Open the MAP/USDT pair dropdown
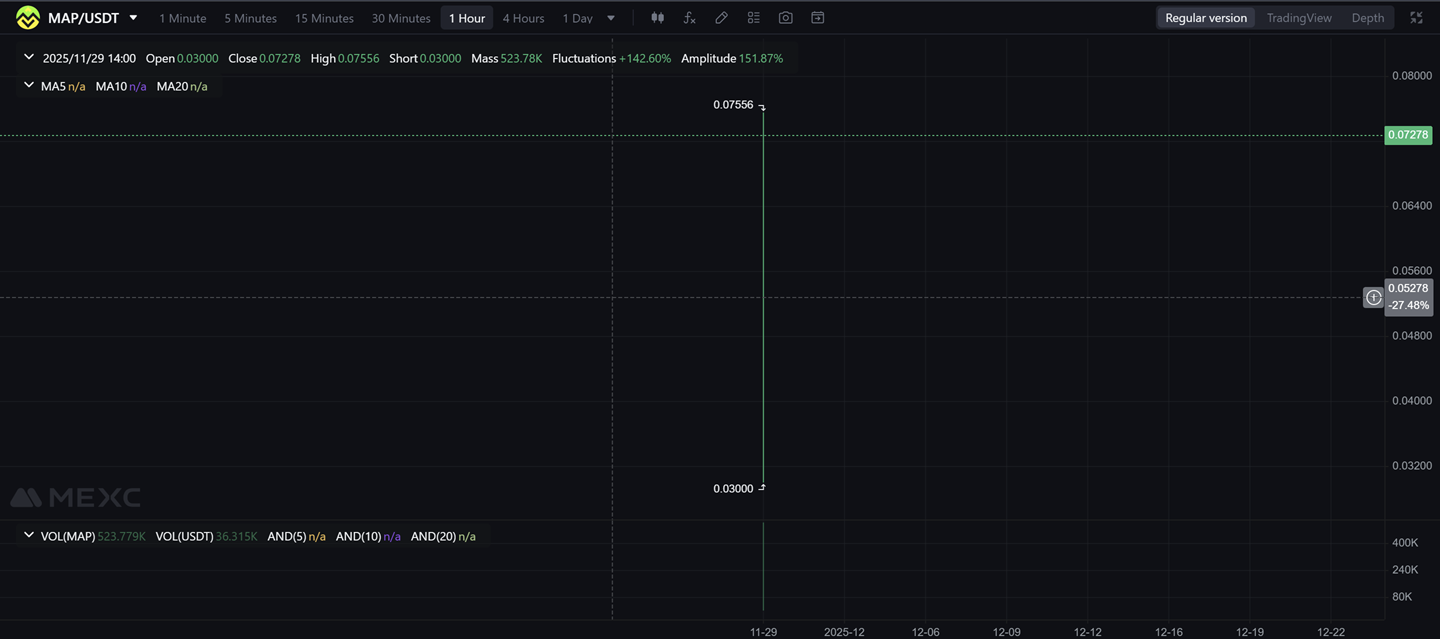 coord(133,18)
